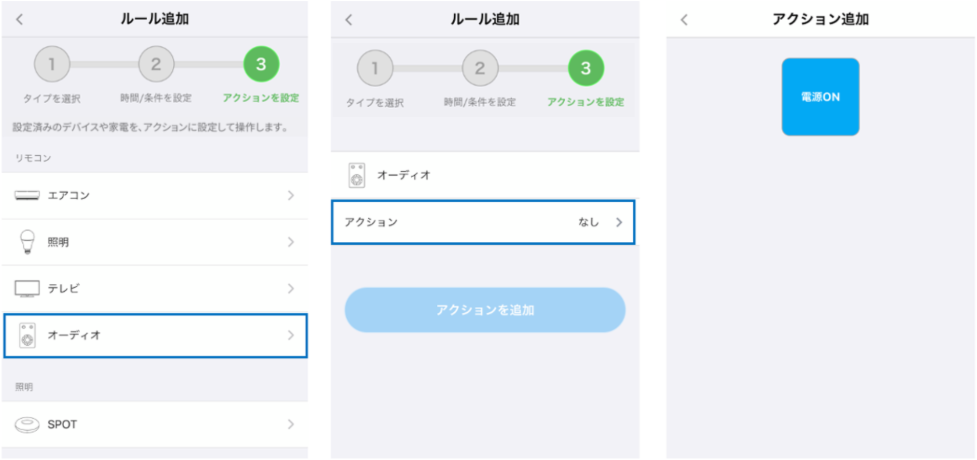Expand the テレビ row chevron
This screenshot has height=460, width=977.
[x=290, y=289]
